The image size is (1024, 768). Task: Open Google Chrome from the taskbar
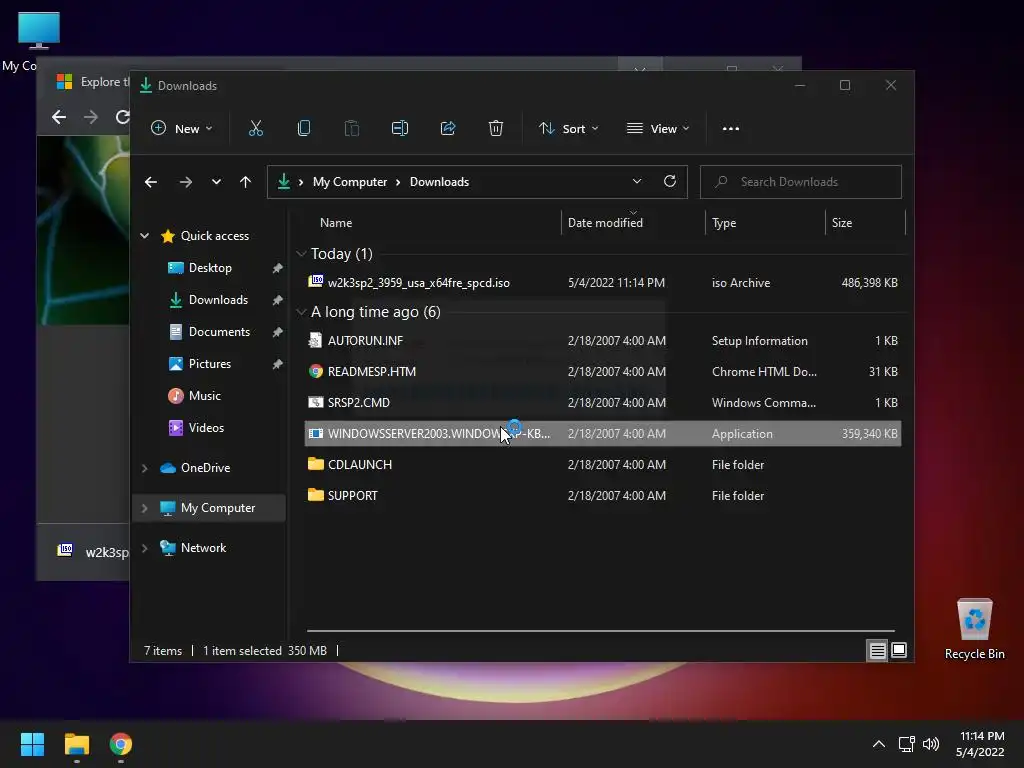(x=121, y=744)
